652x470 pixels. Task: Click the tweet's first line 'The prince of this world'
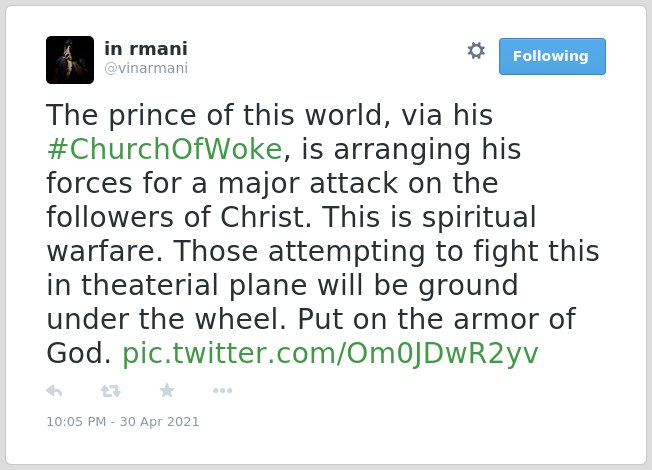pyautogui.click(x=214, y=115)
